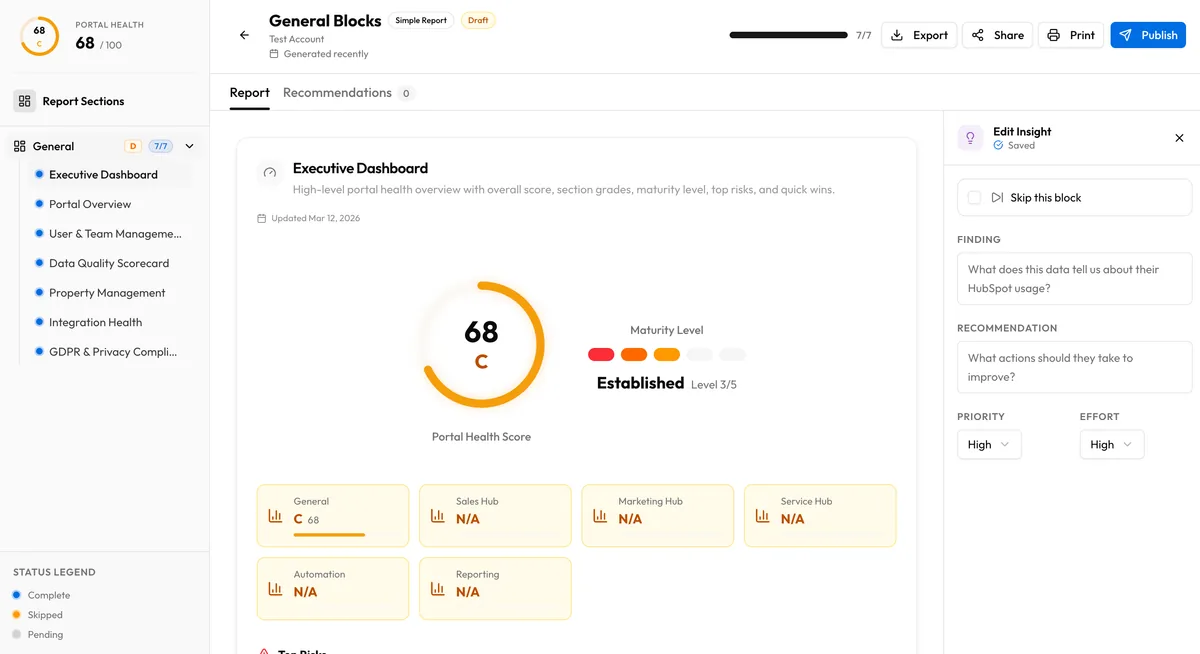Click the lightbulb icon in Edit Insight header
The image size is (1200, 654).
(x=969, y=137)
